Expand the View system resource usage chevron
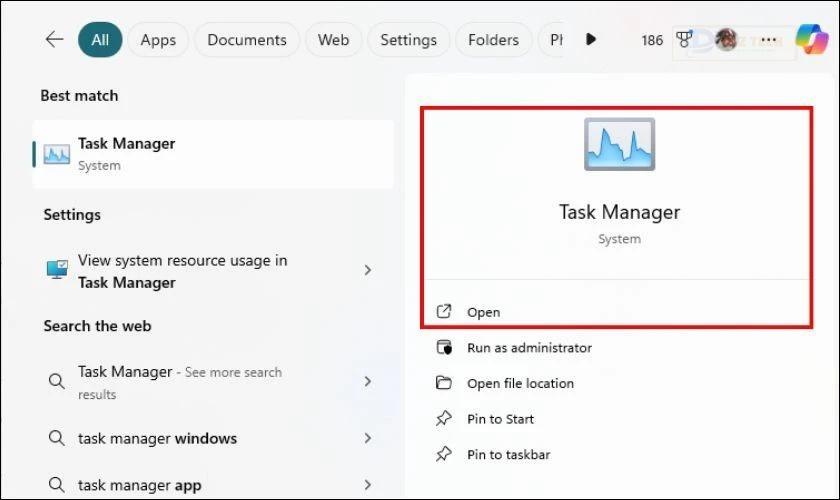 pyautogui.click(x=368, y=270)
